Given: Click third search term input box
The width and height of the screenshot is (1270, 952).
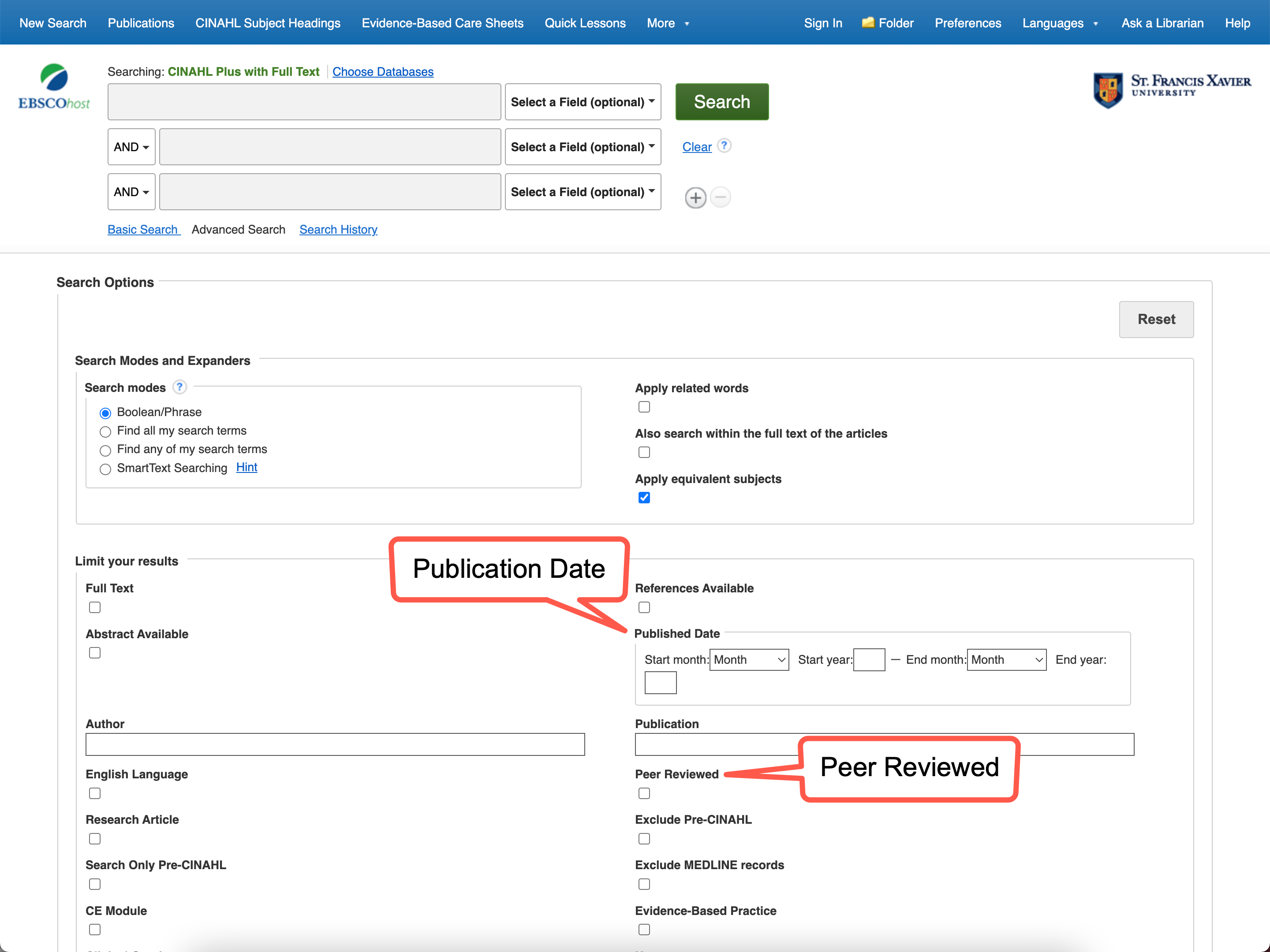Looking at the screenshot, I should tap(330, 192).
